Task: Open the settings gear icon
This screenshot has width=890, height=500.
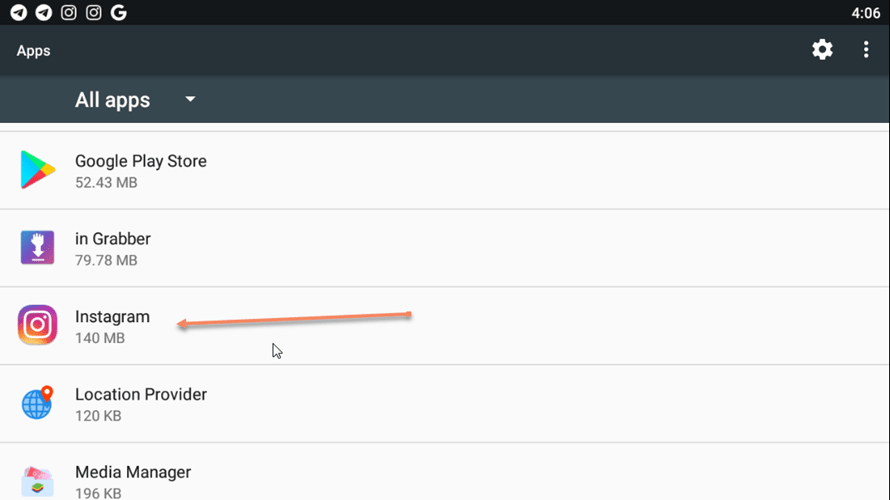Action: (x=822, y=50)
